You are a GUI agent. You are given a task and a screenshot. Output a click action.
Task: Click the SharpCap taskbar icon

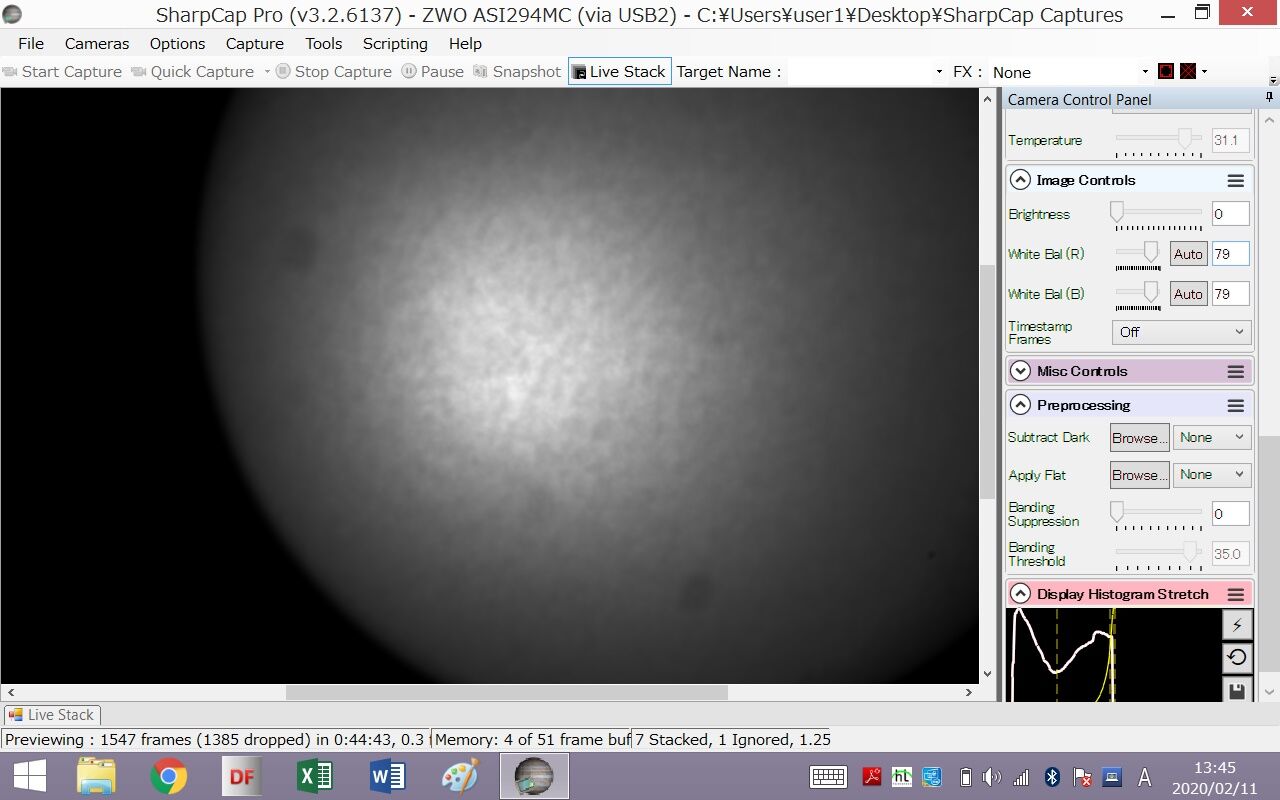(534, 776)
